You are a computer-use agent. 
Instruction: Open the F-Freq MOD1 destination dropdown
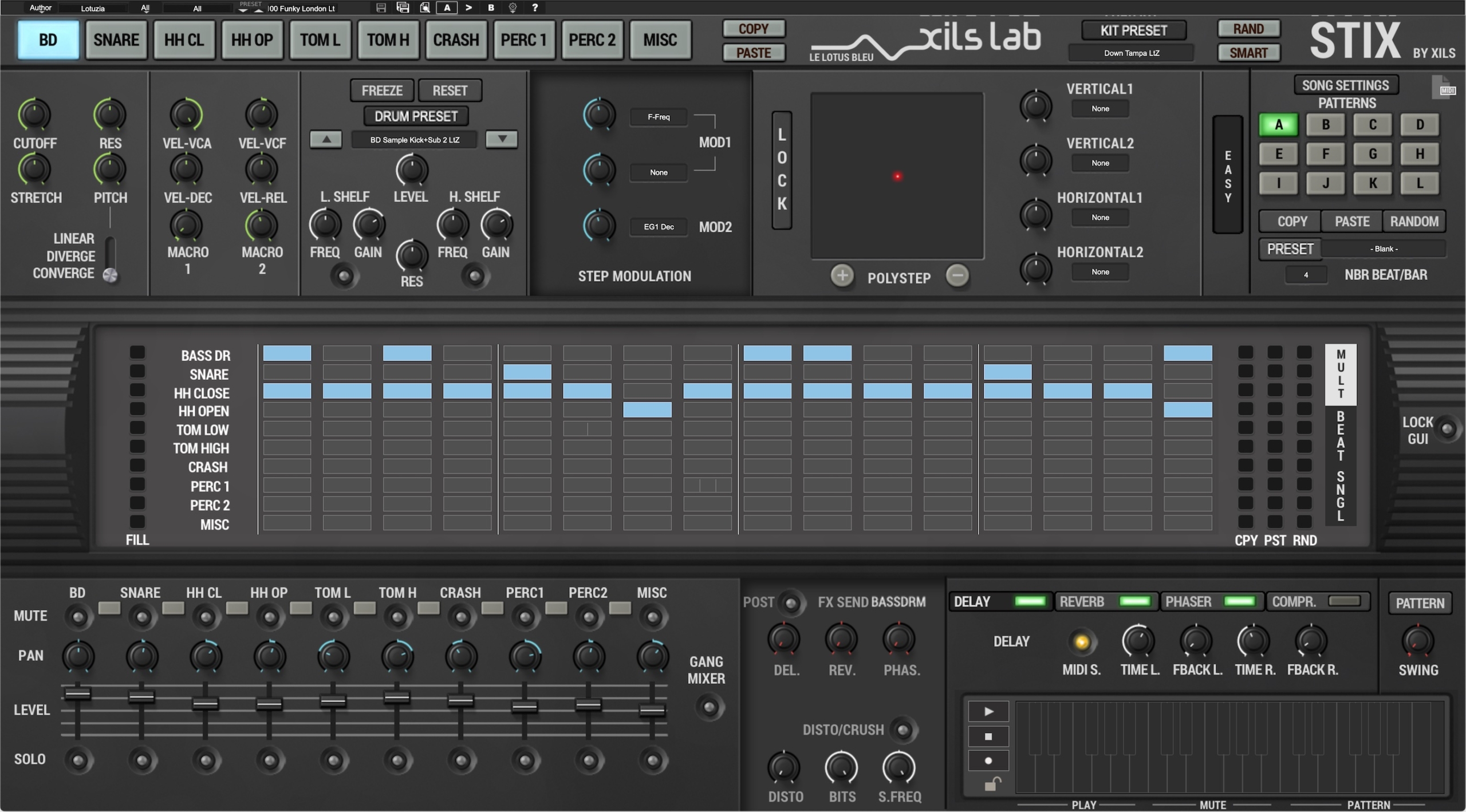(x=659, y=117)
